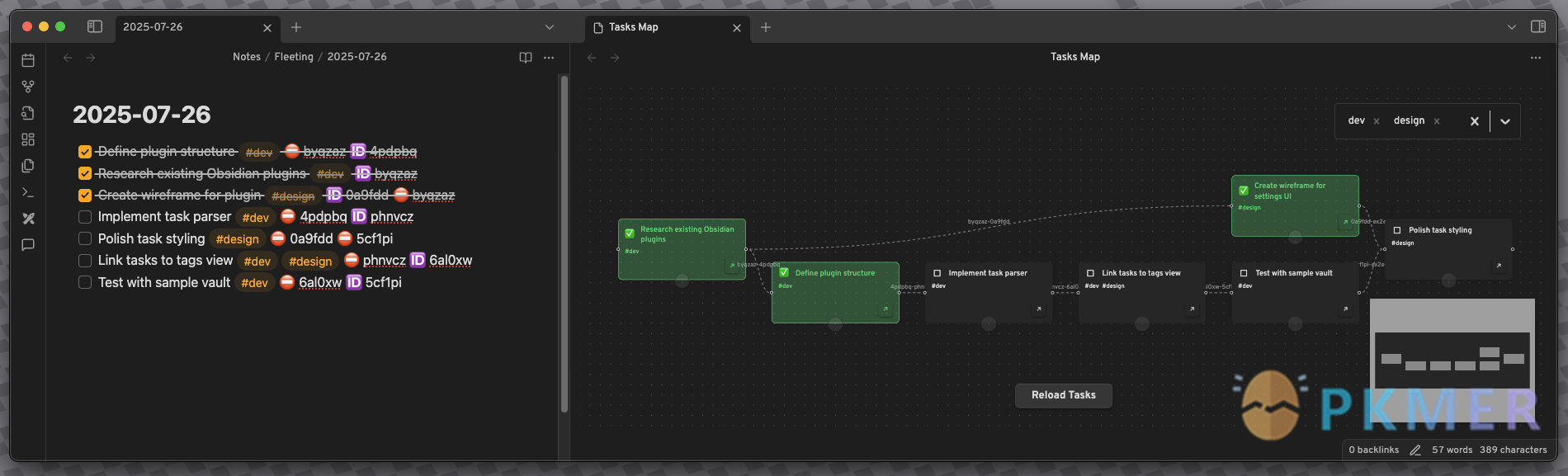Remove the dev tag from filter

(1377, 121)
